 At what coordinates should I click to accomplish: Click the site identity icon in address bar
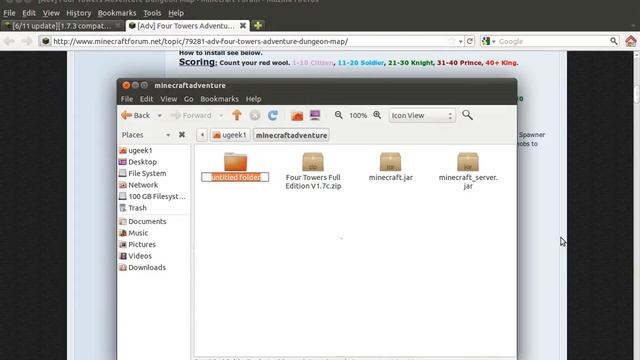(x=46, y=41)
